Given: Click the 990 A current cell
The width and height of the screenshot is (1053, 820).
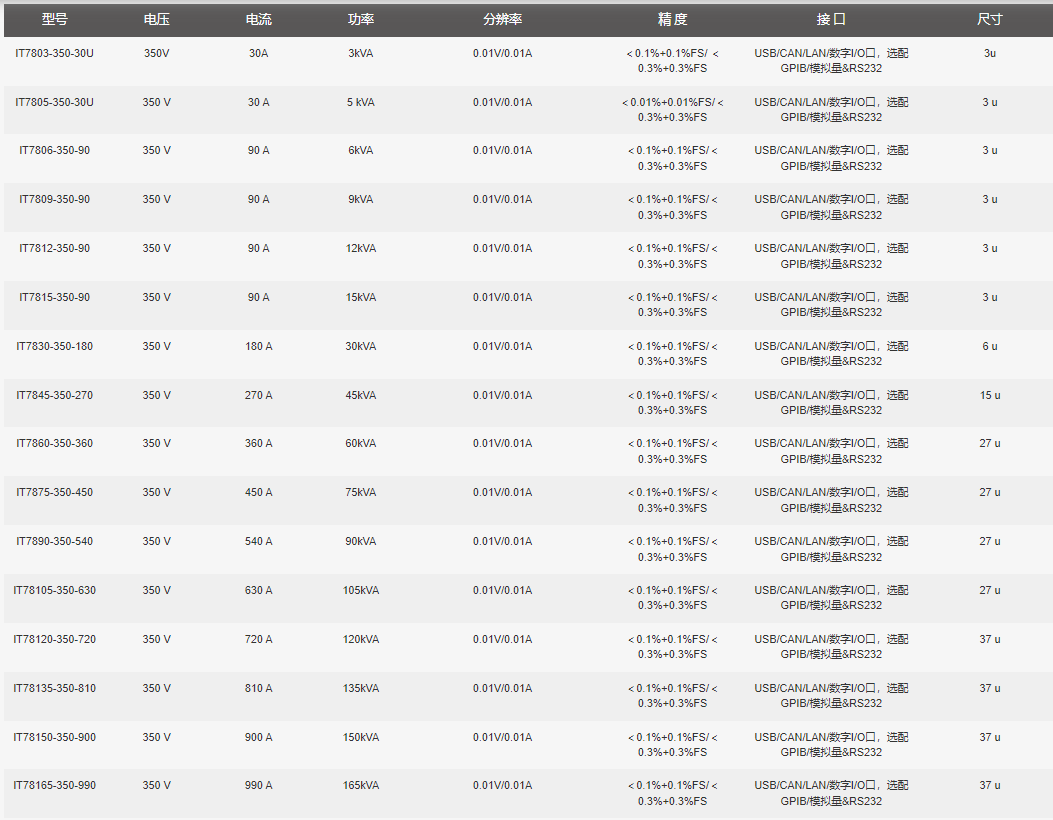Looking at the screenshot, I should (x=259, y=785).
